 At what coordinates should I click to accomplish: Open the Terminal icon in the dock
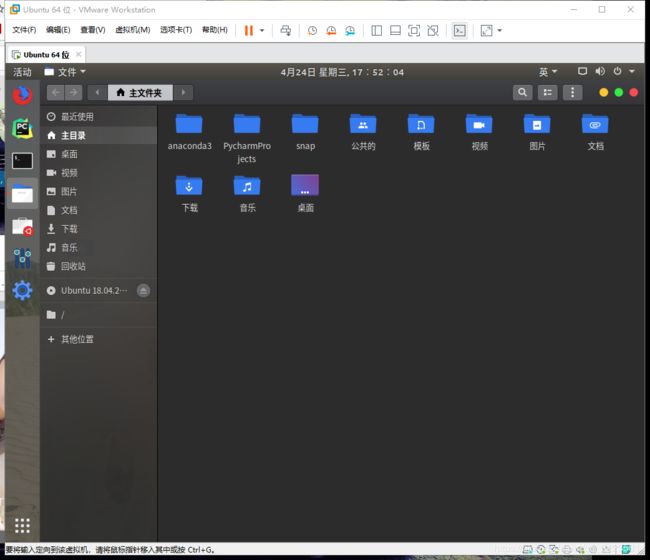coord(22,160)
